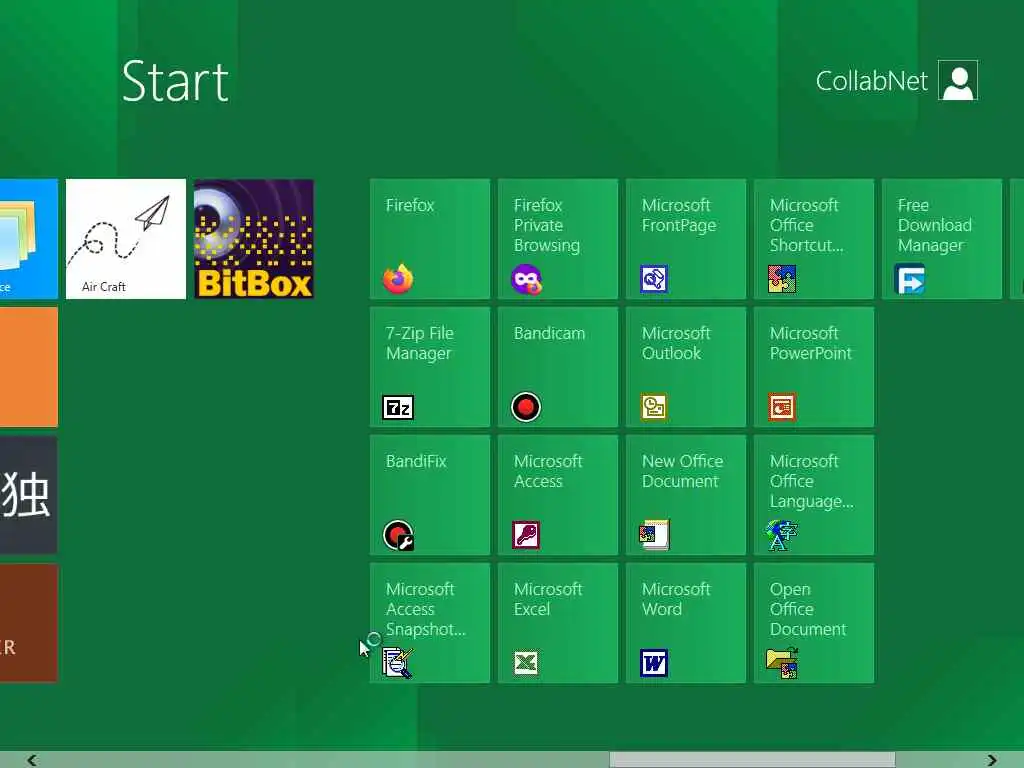Screen dimensions: 1024x768
Task: Launch Microsoft Access tile
Action: pos(558,495)
